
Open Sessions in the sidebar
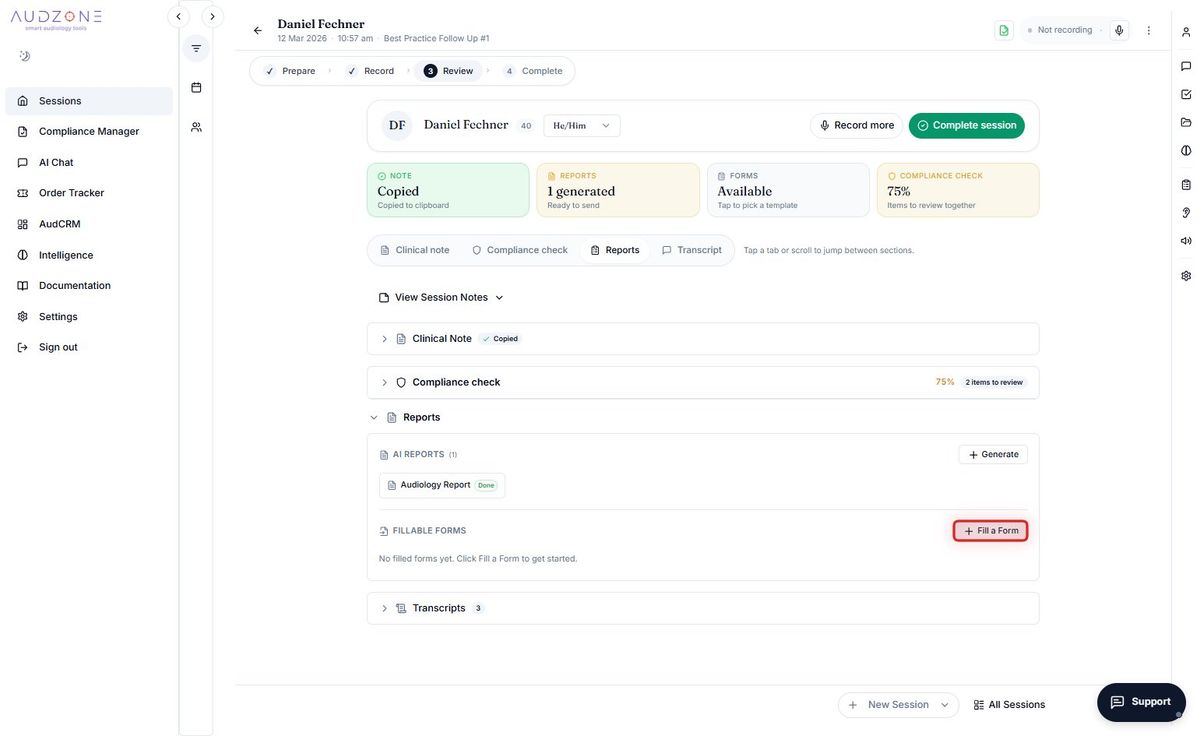pos(89,101)
